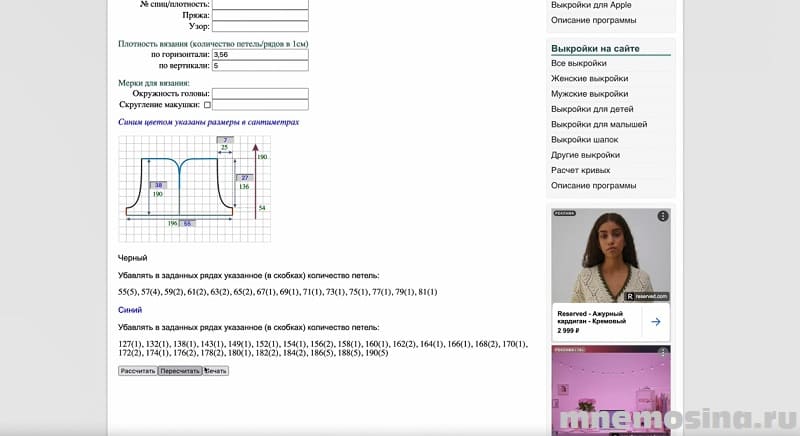Click the Окружность головы input field
The height and width of the screenshot is (436, 800).
pos(260,94)
